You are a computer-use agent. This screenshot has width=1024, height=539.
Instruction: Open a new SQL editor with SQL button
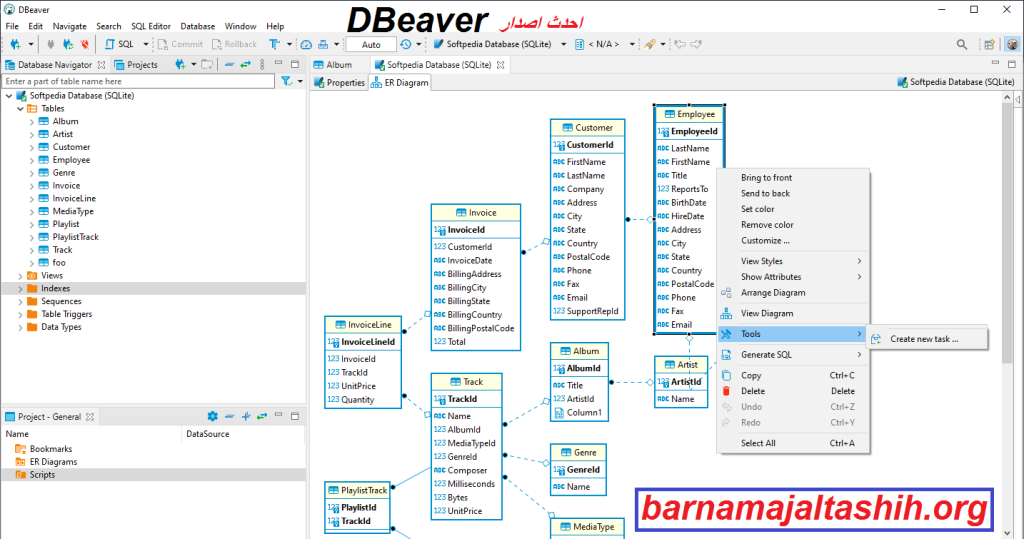pyautogui.click(x=120, y=44)
